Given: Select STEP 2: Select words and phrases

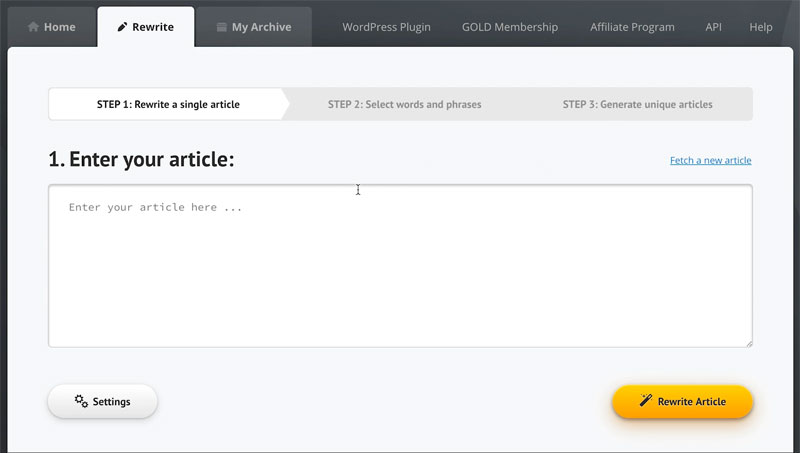Looking at the screenshot, I should click(x=405, y=104).
